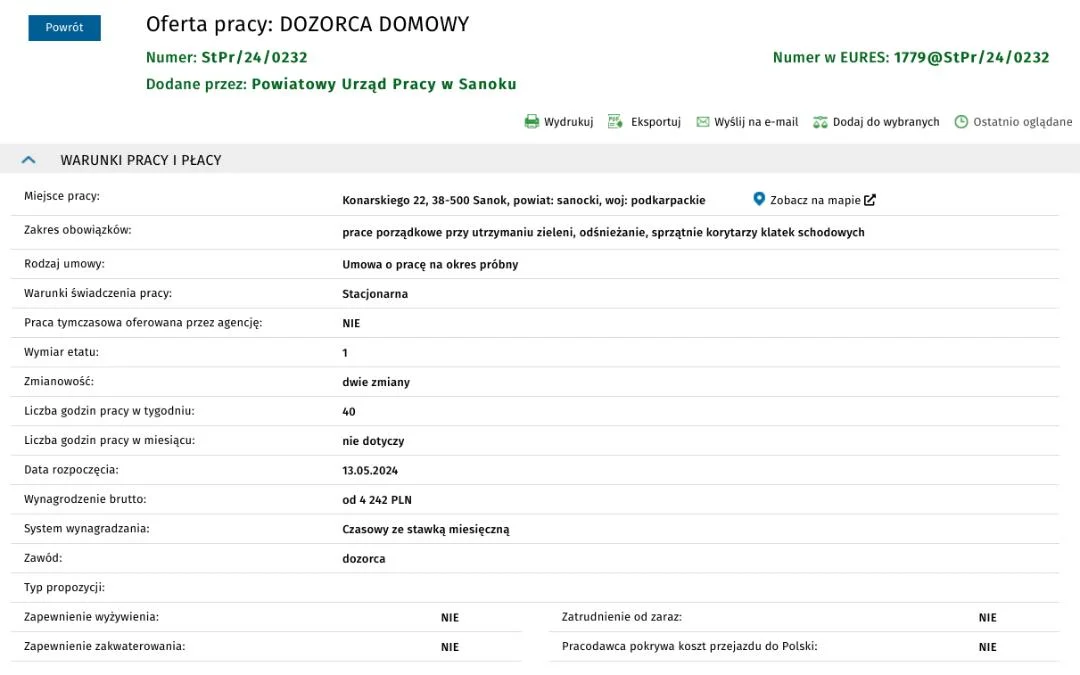Open Wyślij na e-mail
Screen dimensions: 1080x675
tap(756, 122)
